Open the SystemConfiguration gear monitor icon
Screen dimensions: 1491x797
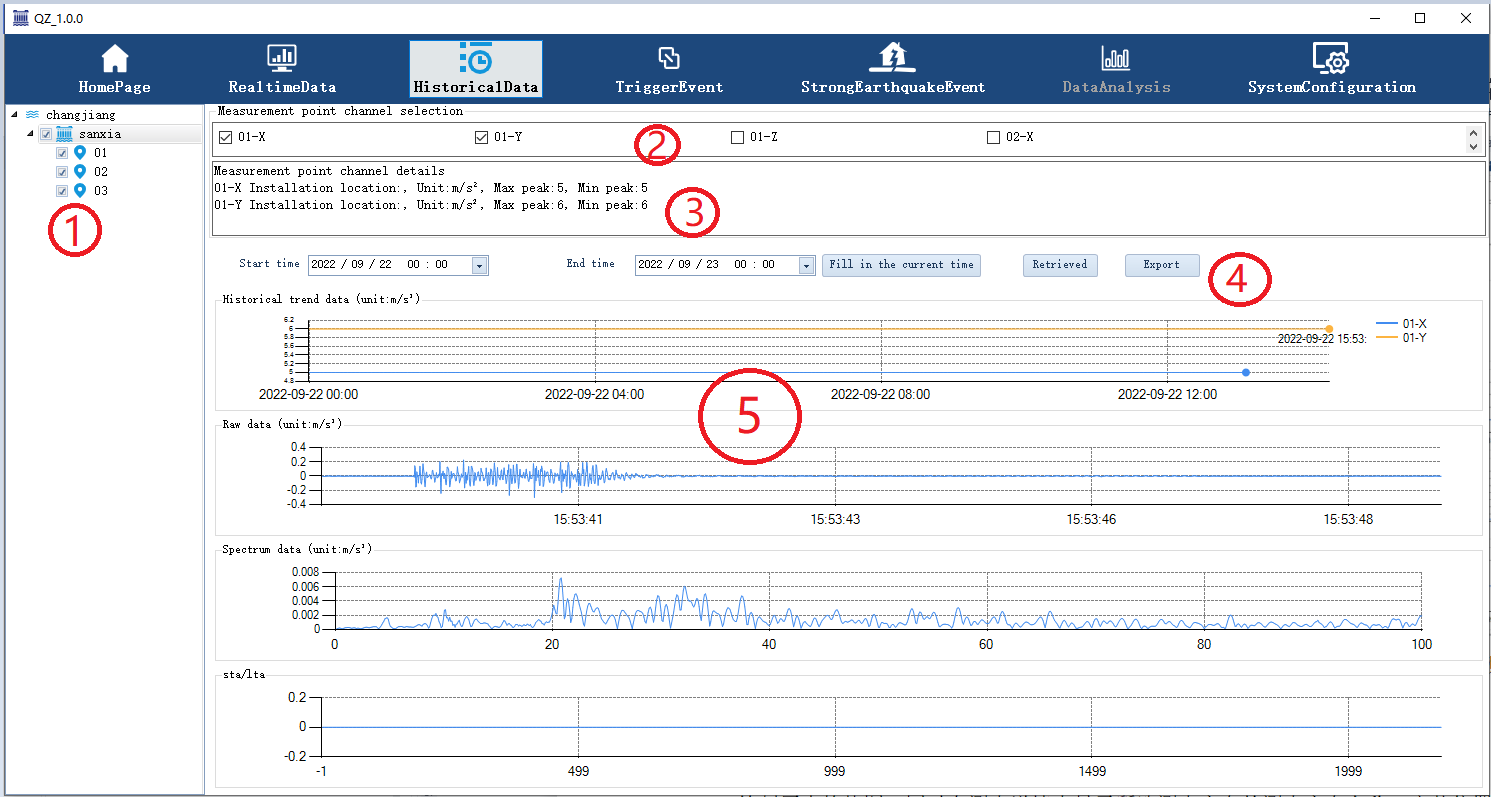[x=1331, y=59]
